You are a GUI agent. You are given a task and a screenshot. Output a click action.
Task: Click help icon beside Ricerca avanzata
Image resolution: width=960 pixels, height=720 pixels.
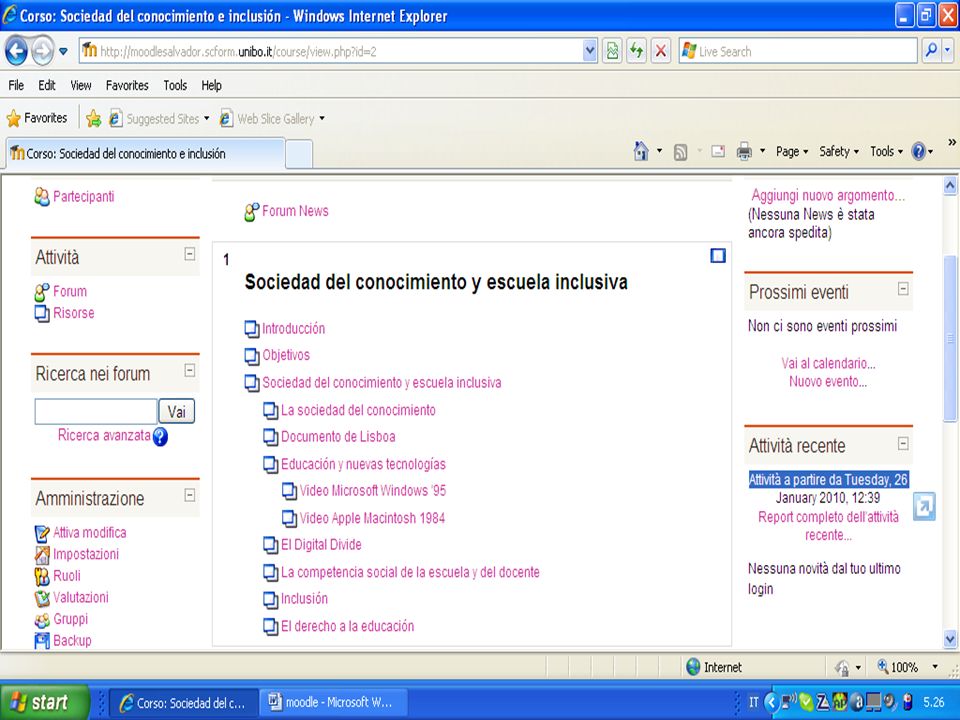[x=160, y=437]
